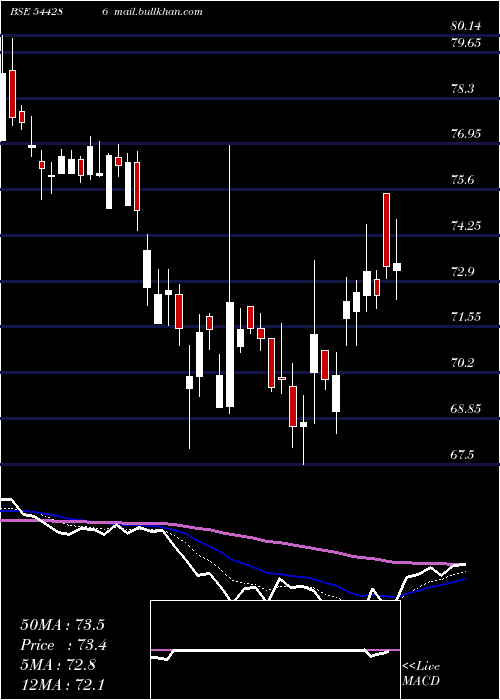Image resolution: width=500 pixels, height=700 pixels.
Task: Click the 5MA : 72.8 readout
Action: pyautogui.click(x=58, y=665)
